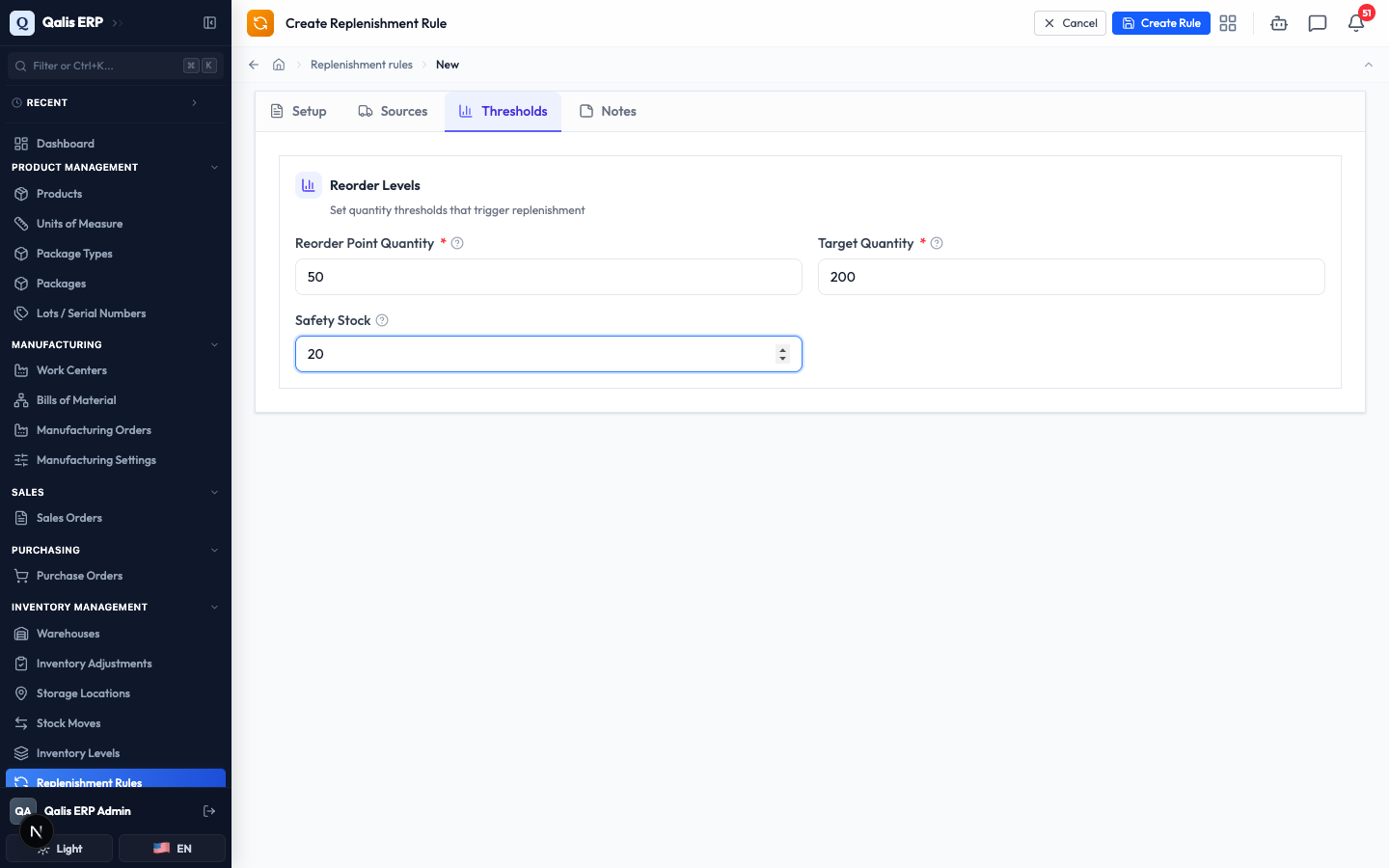
Task: Go back using the arrow icon
Action: (254, 65)
